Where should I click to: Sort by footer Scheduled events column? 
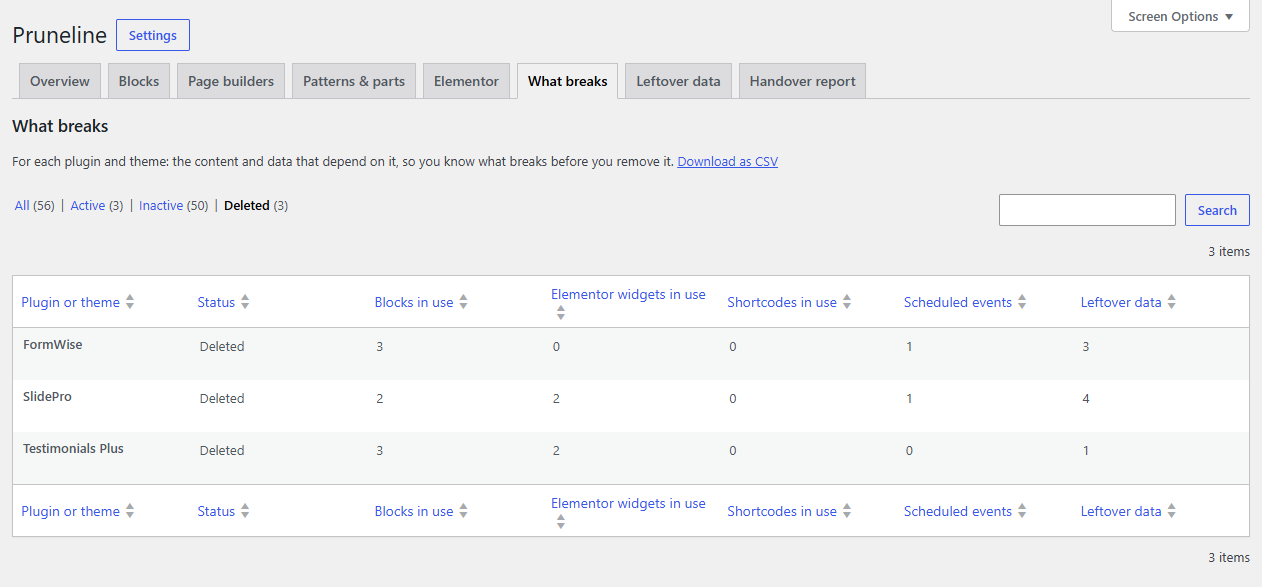[x=958, y=511]
